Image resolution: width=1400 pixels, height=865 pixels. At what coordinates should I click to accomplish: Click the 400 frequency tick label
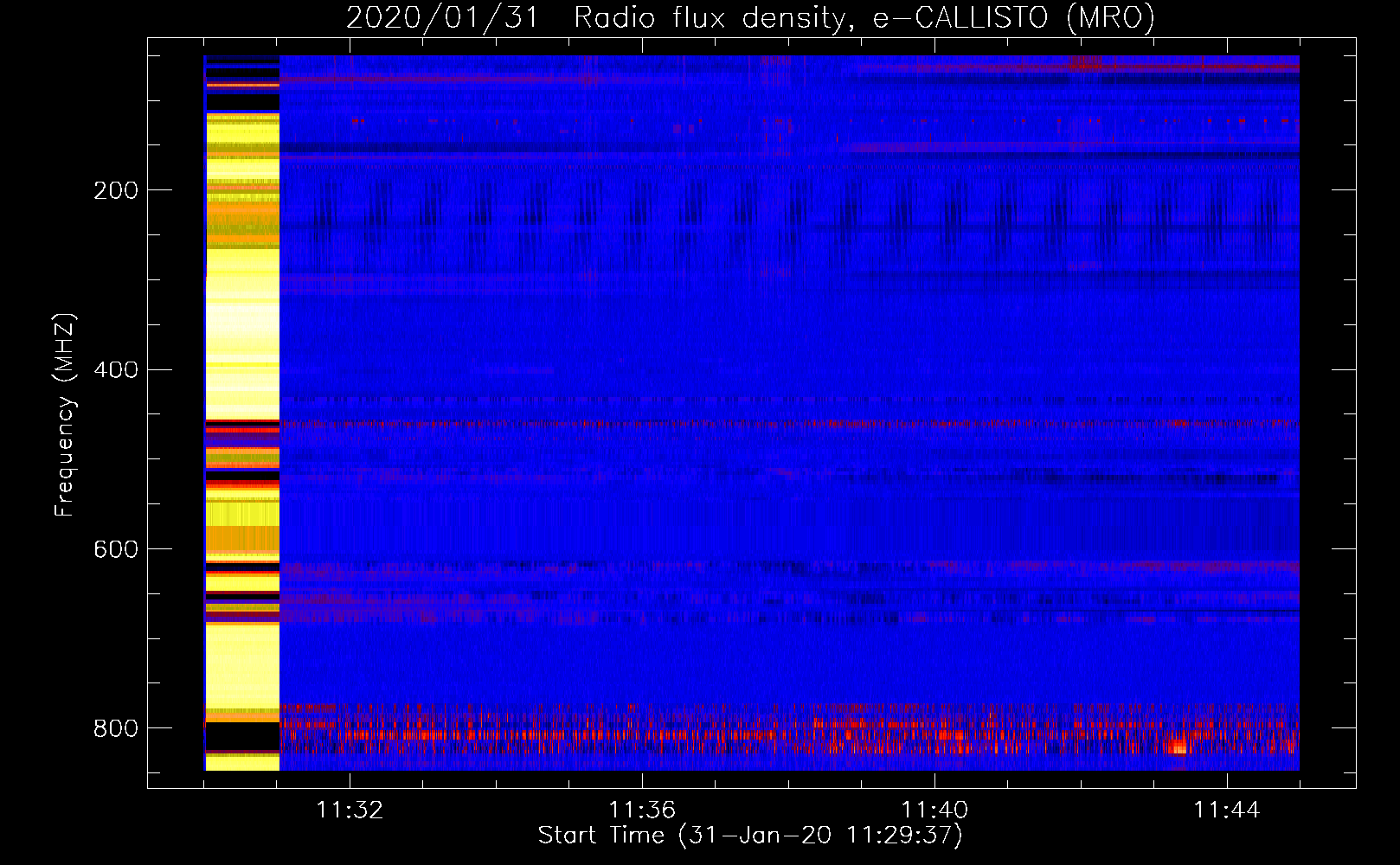[x=116, y=370]
